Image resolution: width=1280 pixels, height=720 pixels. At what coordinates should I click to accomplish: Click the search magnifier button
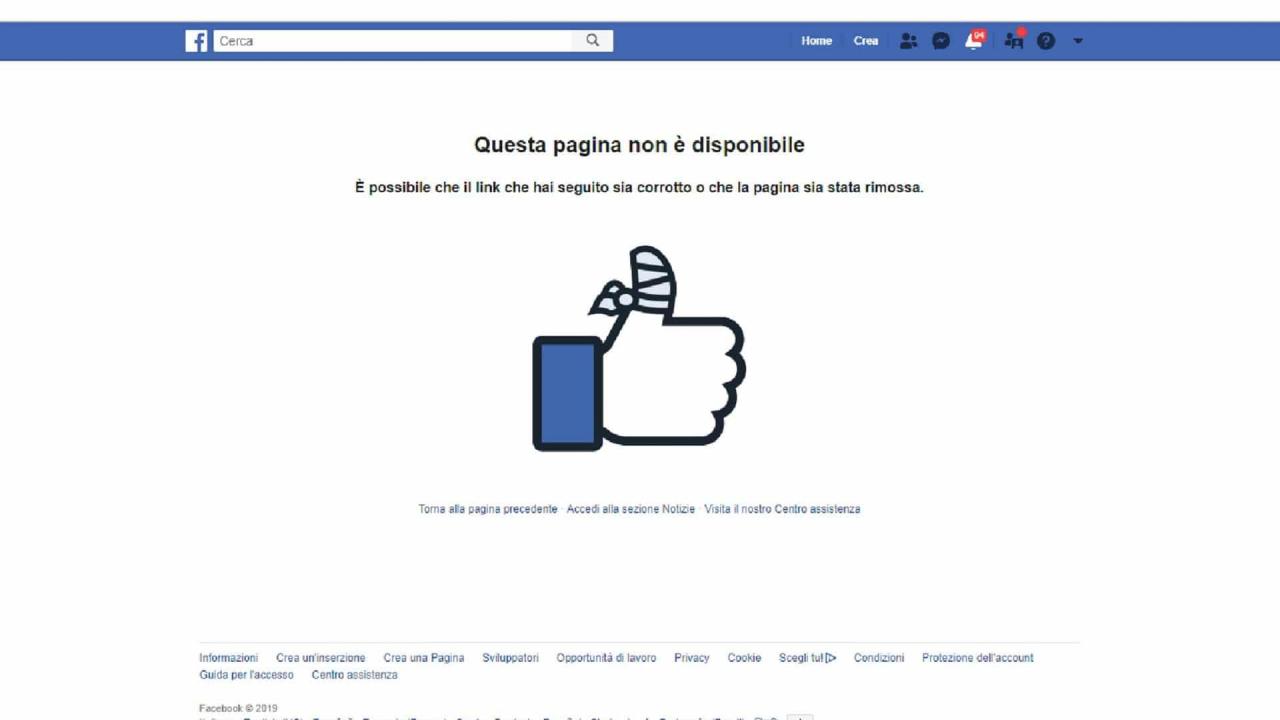coord(593,41)
